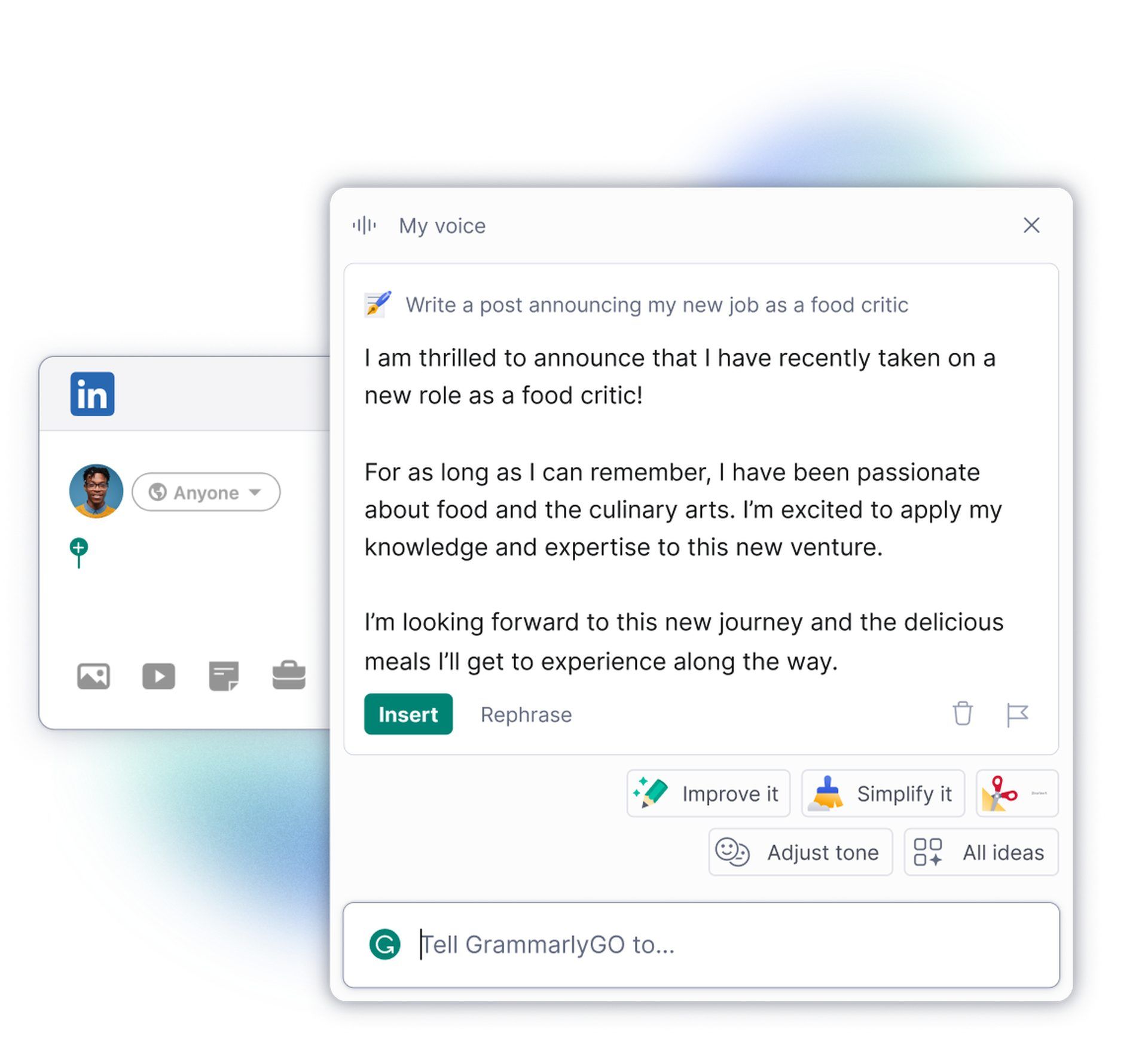Screen dimensions: 1148x1045
Task: Expand the Anyone audience dropdown
Action: pos(199,491)
